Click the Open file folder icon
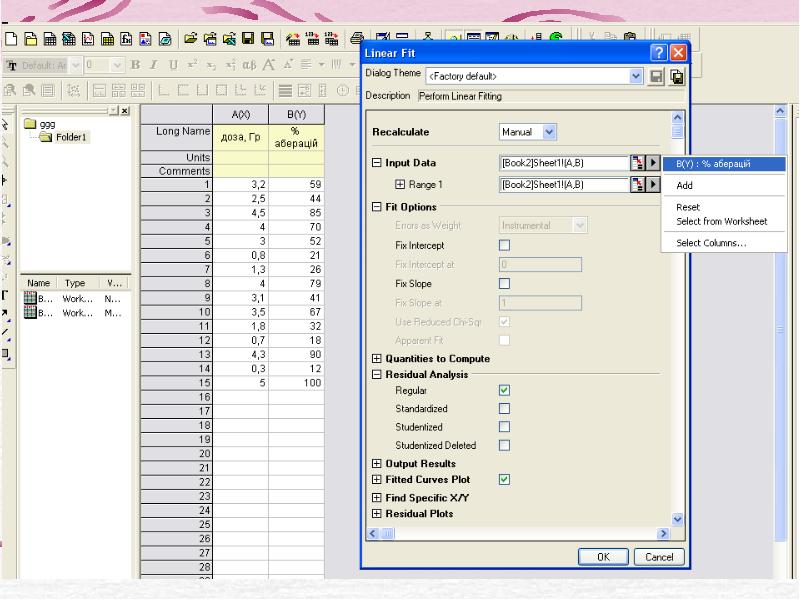The width and height of the screenshot is (800, 600). (x=189, y=40)
